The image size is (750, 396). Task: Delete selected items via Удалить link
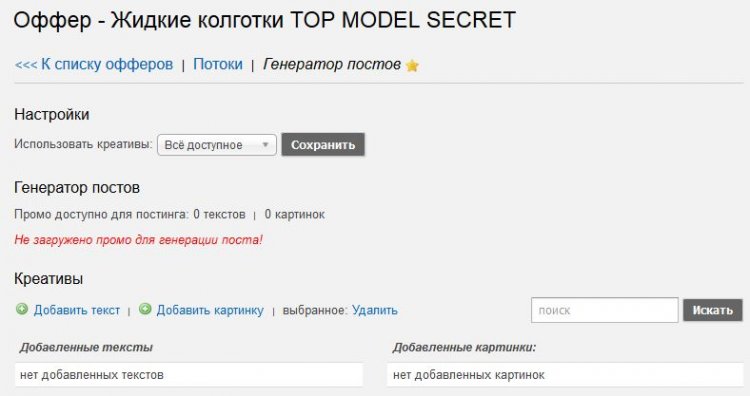tap(375, 310)
